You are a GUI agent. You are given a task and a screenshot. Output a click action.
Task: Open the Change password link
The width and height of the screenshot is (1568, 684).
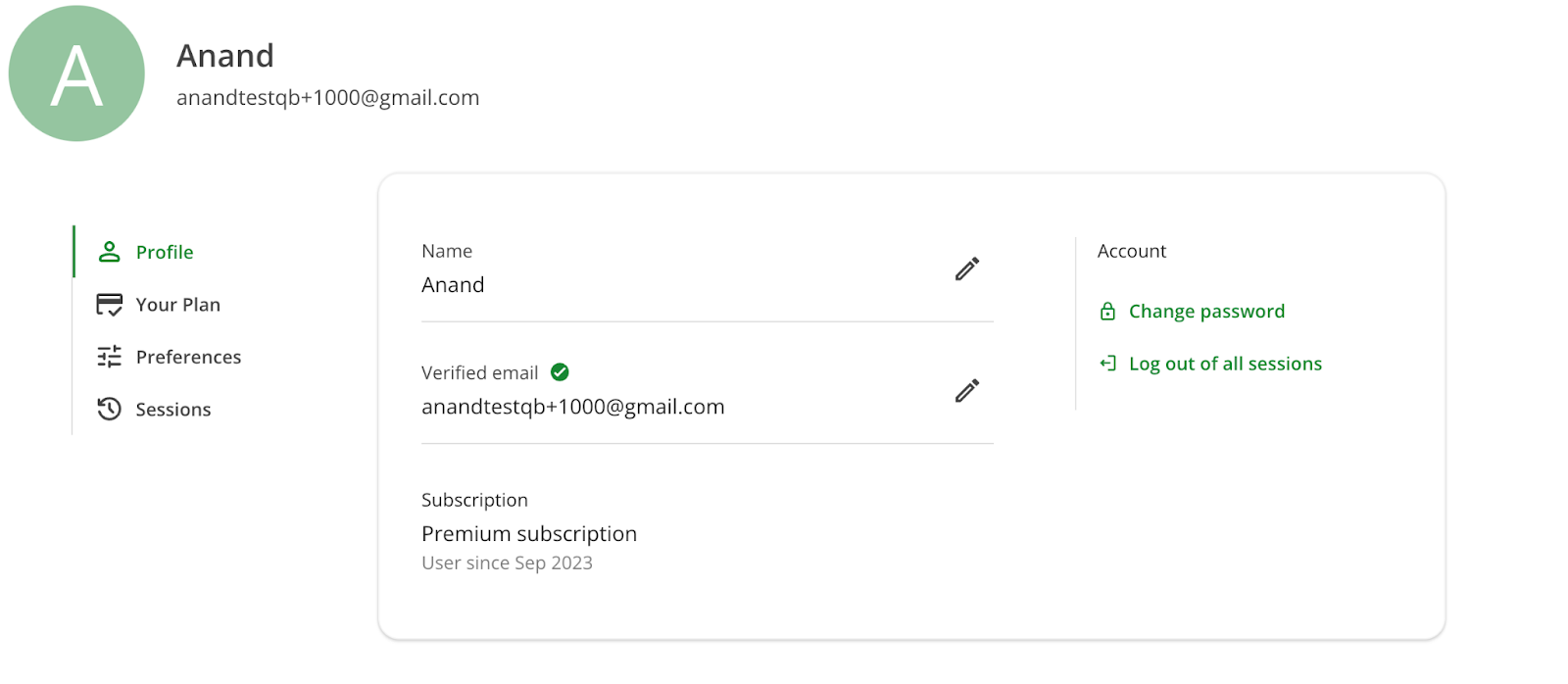point(1206,312)
